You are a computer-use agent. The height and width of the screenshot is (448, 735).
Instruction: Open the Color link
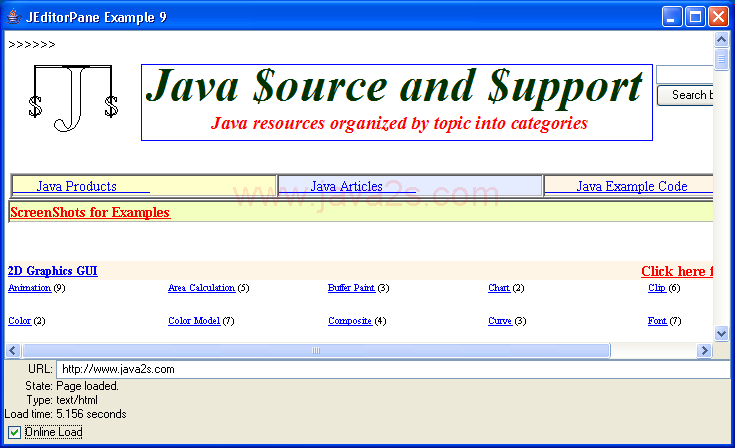pos(20,321)
